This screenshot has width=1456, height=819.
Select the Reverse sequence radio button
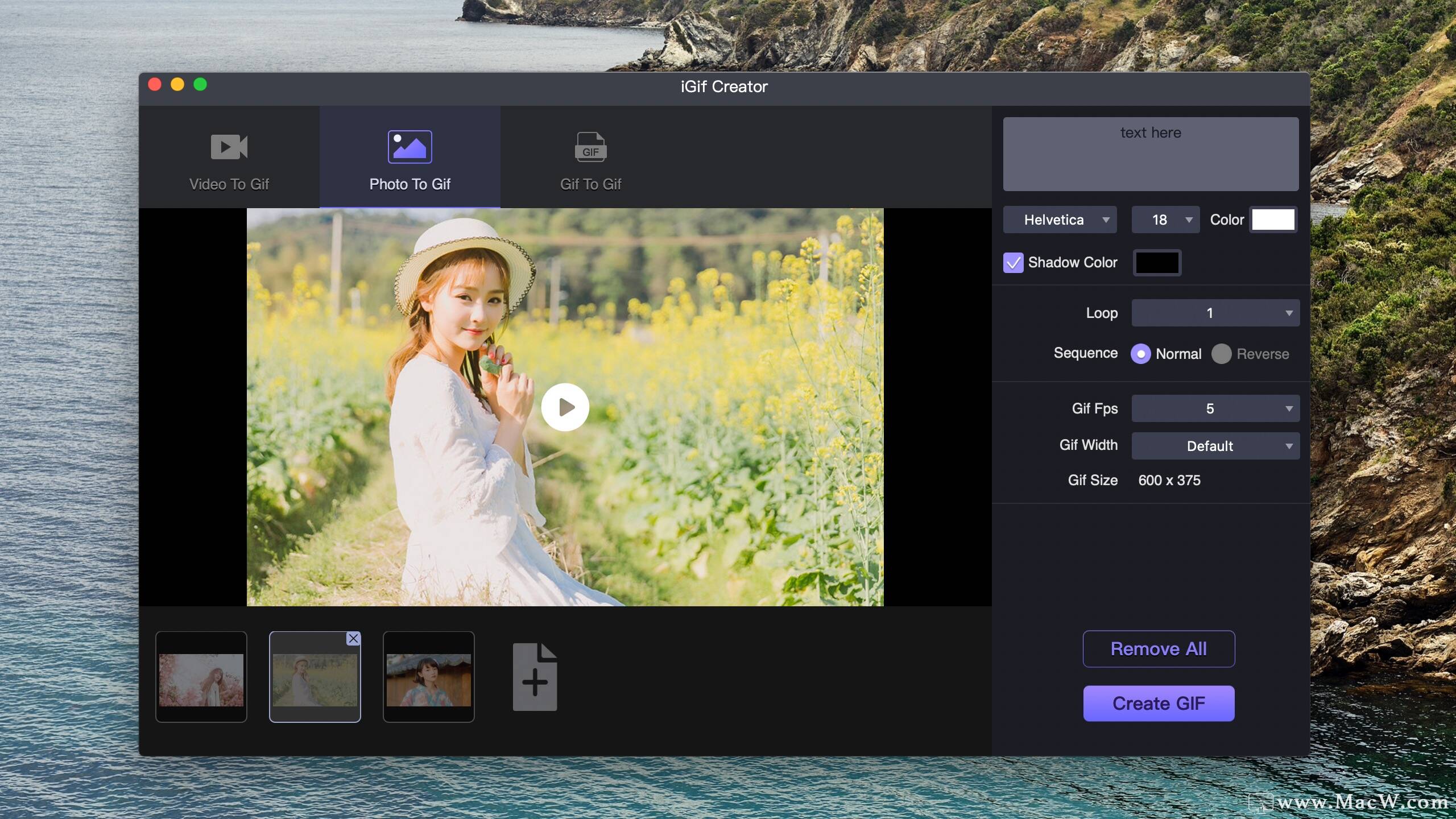click(1221, 354)
